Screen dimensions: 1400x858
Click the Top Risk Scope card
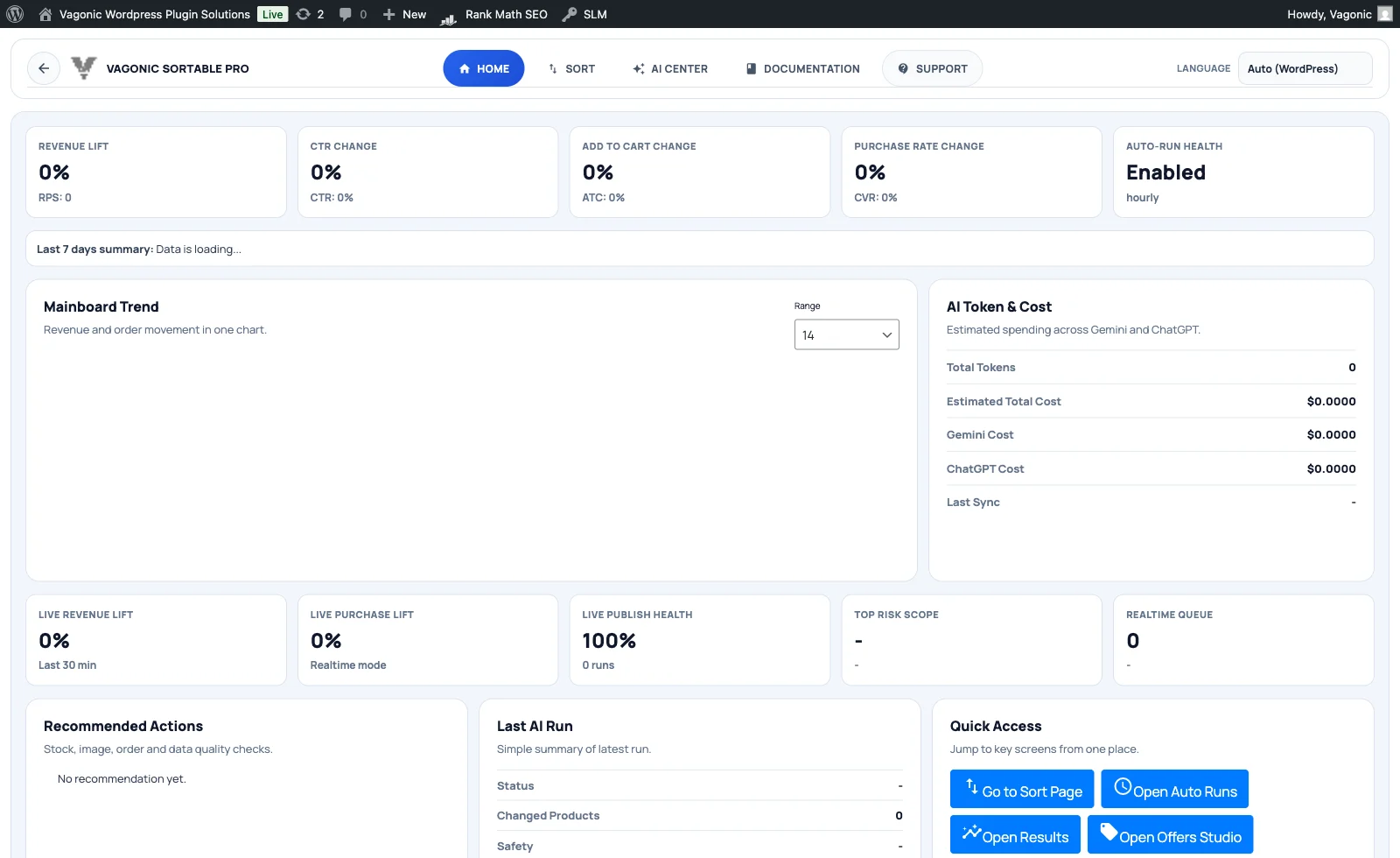(x=971, y=640)
